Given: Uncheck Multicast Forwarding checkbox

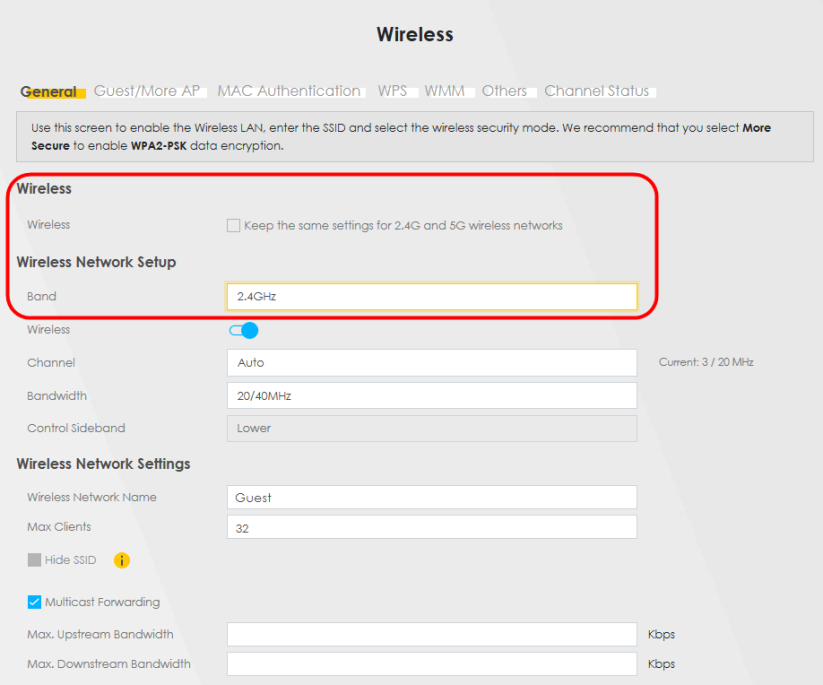Looking at the screenshot, I should click(x=34, y=602).
